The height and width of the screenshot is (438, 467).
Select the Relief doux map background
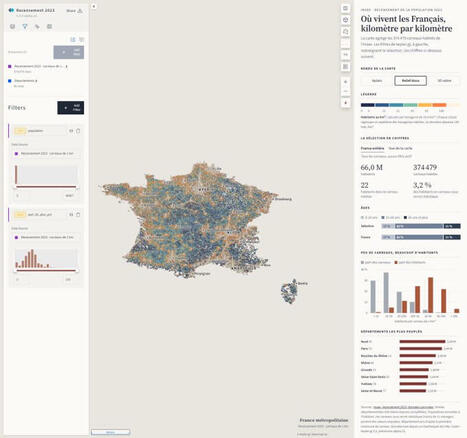410,81
